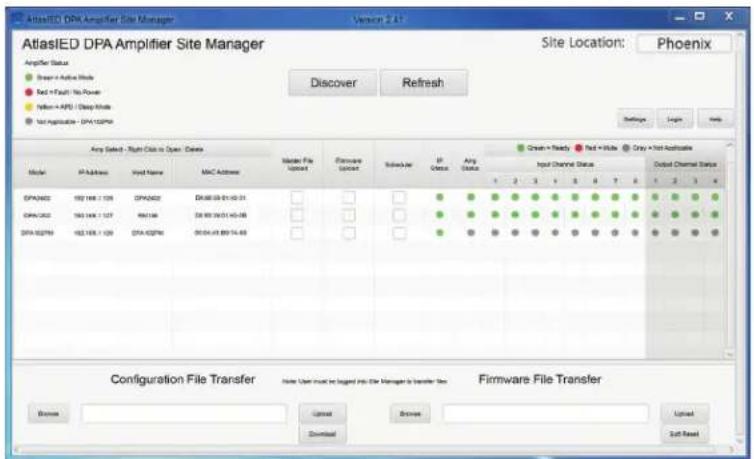Click input channel 7 dot in DPA102PM row
The image size is (754, 459).
pyautogui.click(x=615, y=233)
